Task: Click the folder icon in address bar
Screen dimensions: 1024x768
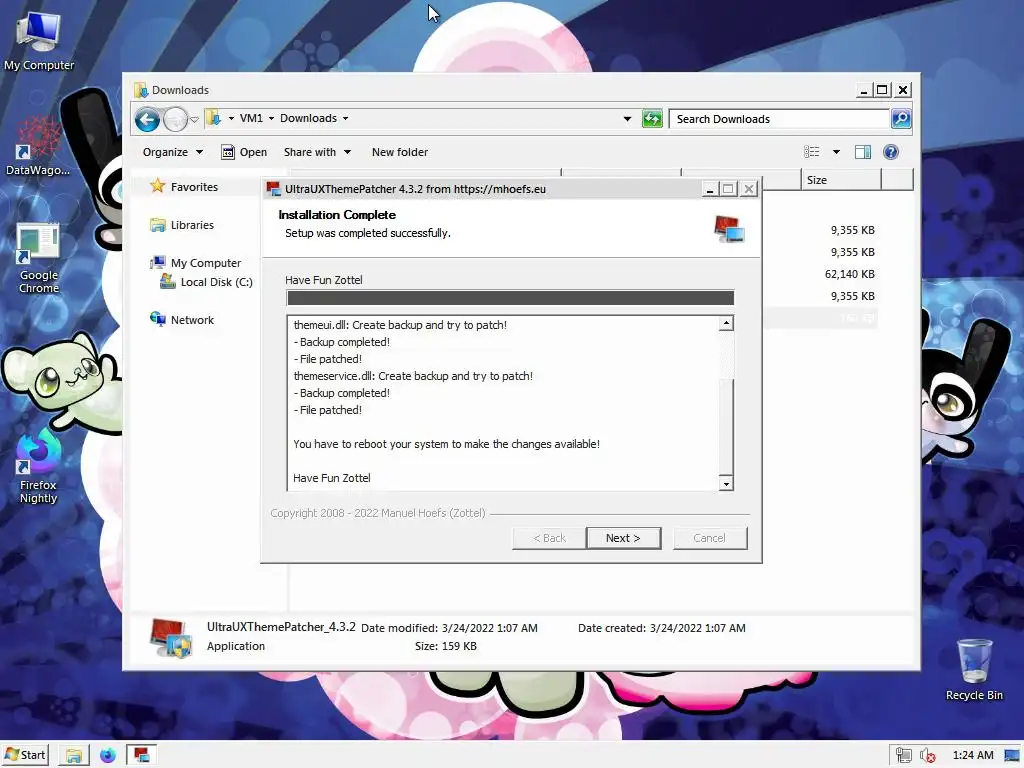Action: click(213, 118)
